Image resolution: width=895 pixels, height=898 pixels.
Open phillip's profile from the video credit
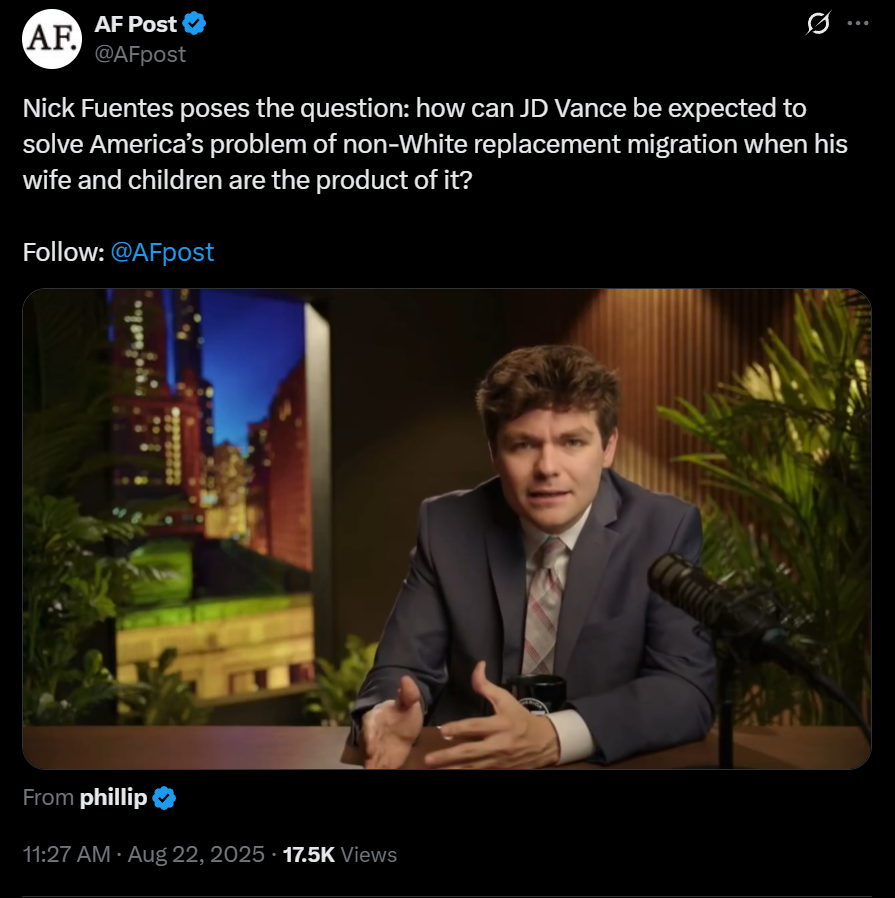pyautogui.click(x=113, y=797)
